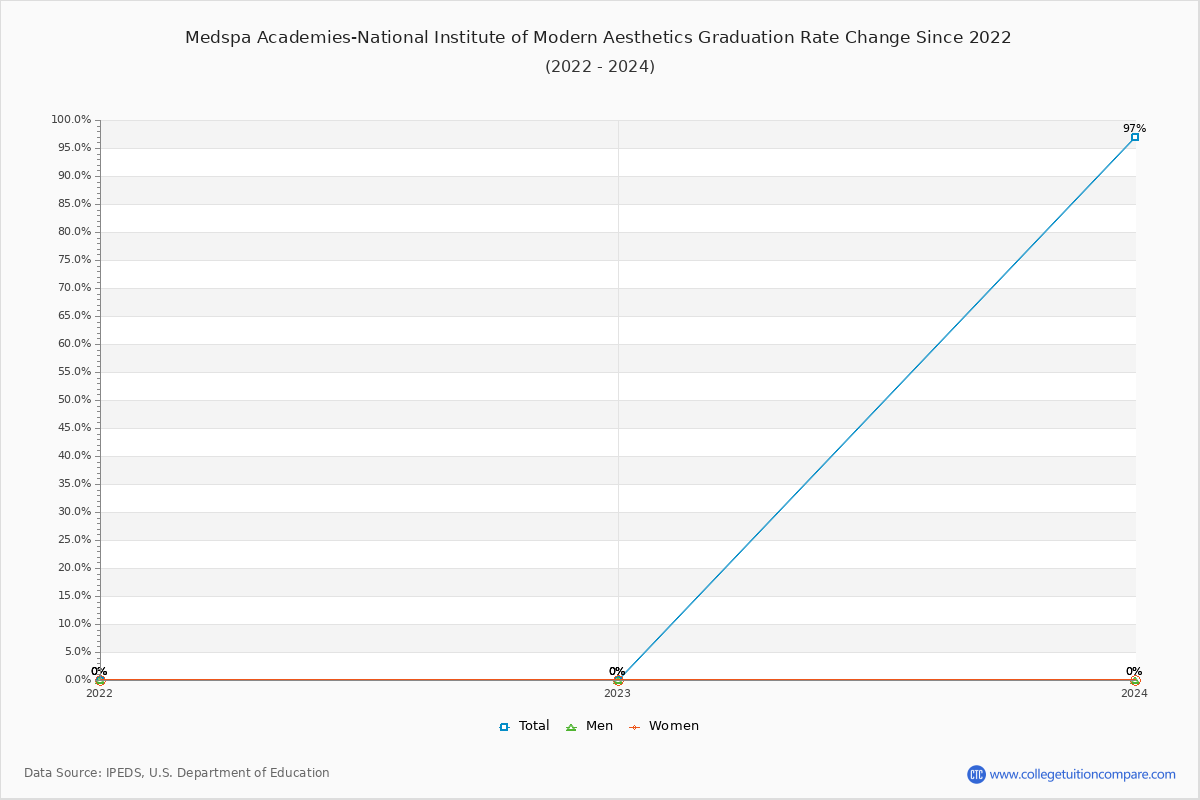This screenshot has width=1200, height=800.
Task: Click the (2022 - 2024) subtitle
Action: coord(600,67)
